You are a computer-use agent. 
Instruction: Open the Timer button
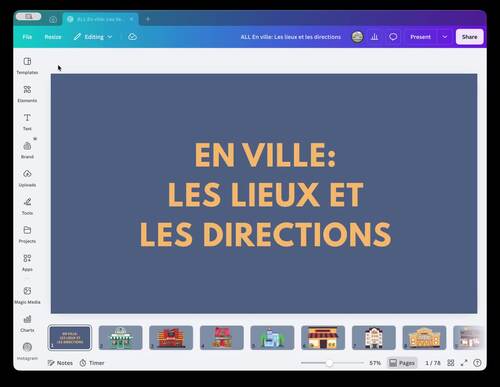[92, 363]
